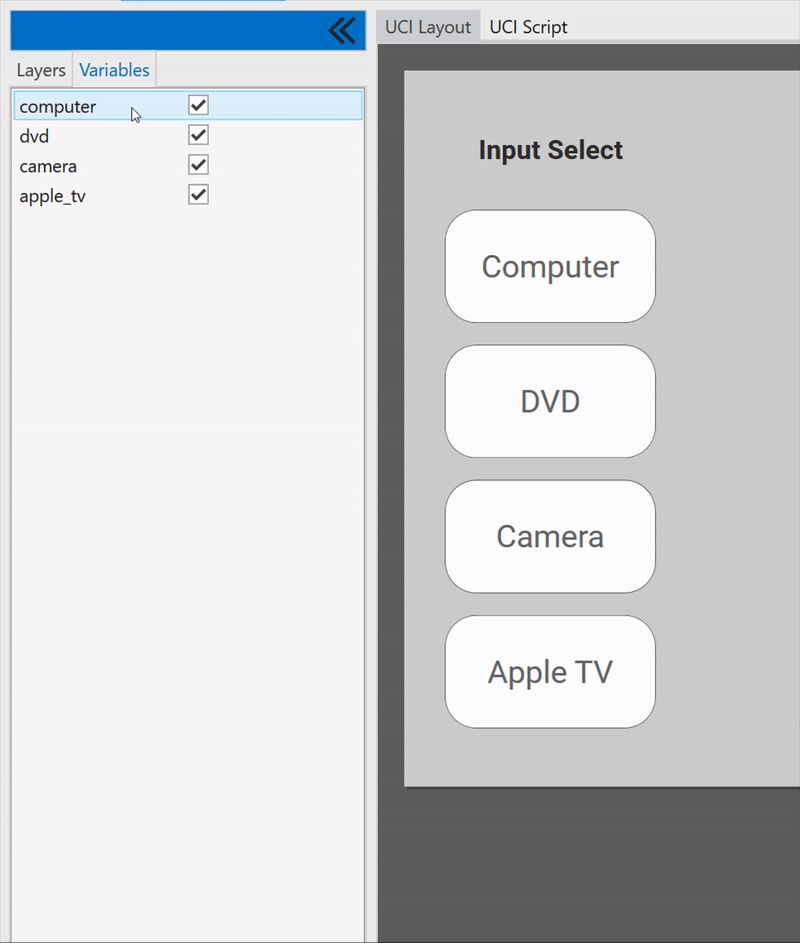Choose the Apple TV input button
The width and height of the screenshot is (800, 943).
tap(550, 671)
